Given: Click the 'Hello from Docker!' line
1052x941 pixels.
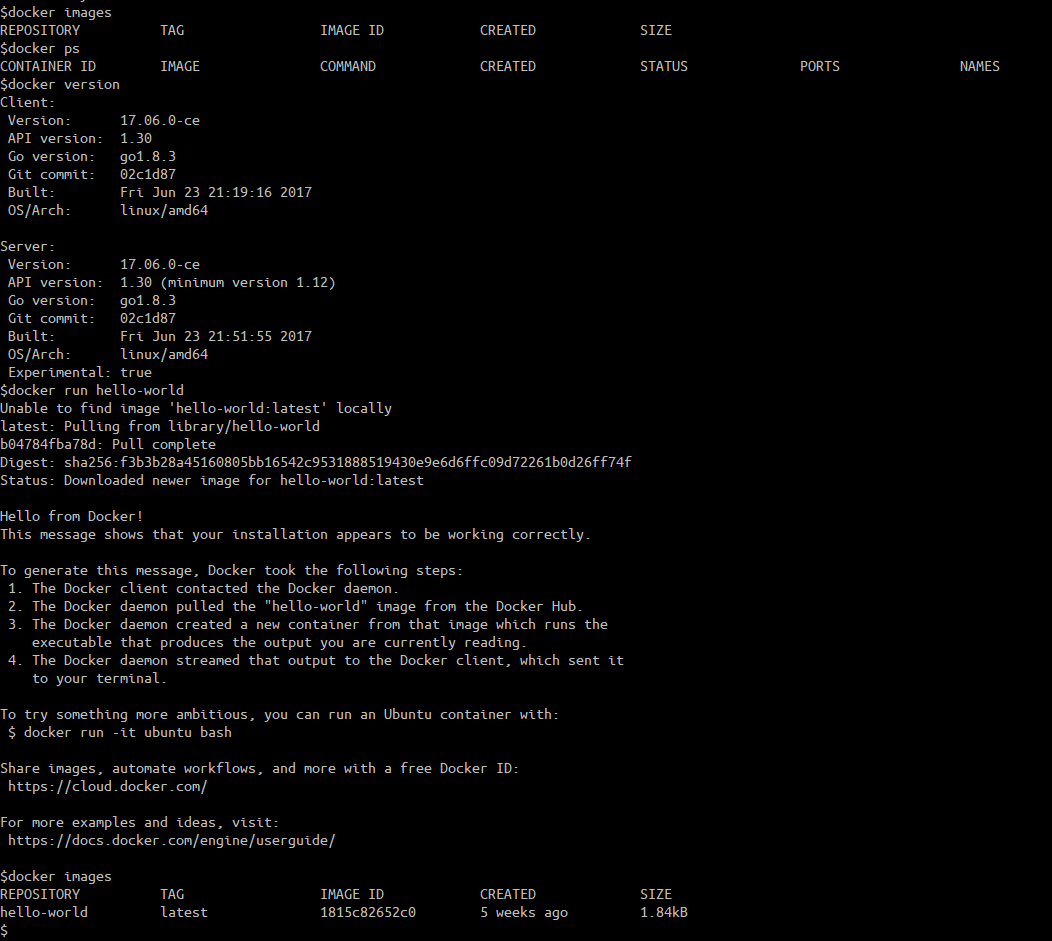Looking at the screenshot, I should pos(72,516).
